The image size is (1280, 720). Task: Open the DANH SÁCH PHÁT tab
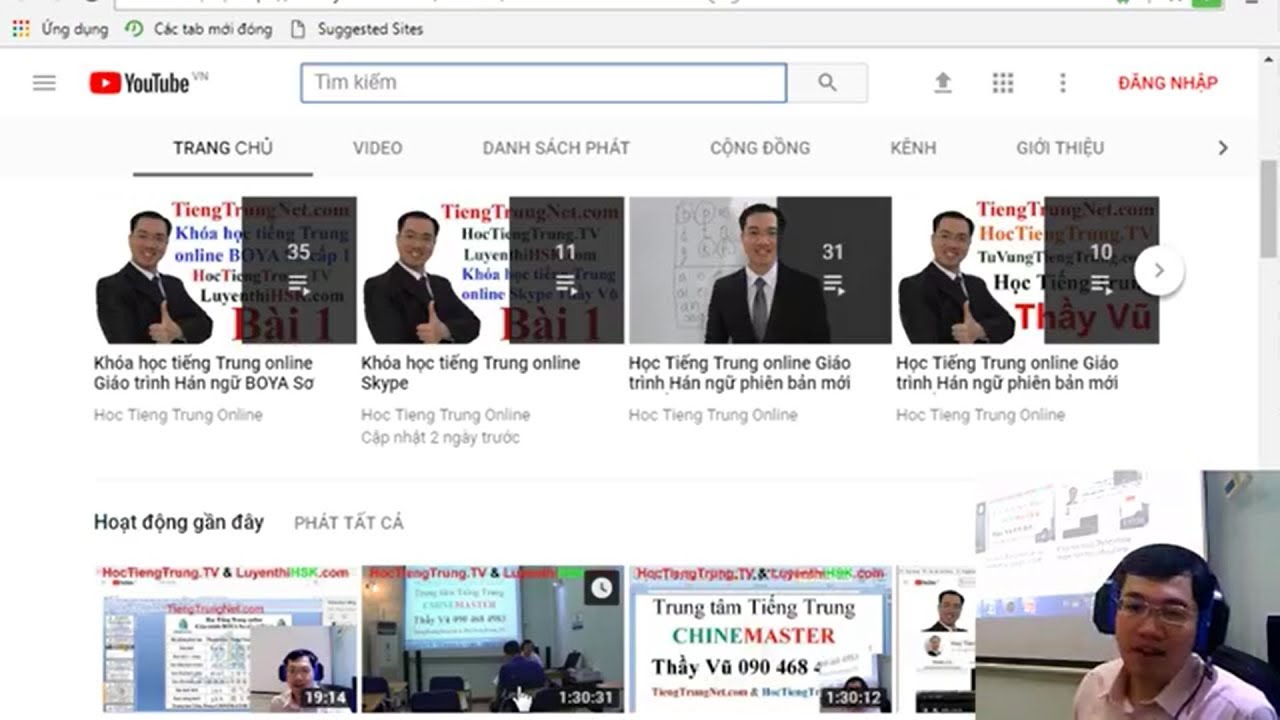coord(556,148)
